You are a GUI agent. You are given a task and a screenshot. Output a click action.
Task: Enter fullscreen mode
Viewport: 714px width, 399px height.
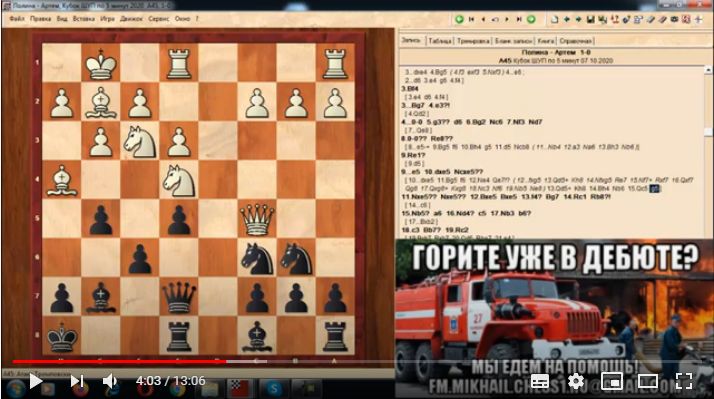[683, 381]
